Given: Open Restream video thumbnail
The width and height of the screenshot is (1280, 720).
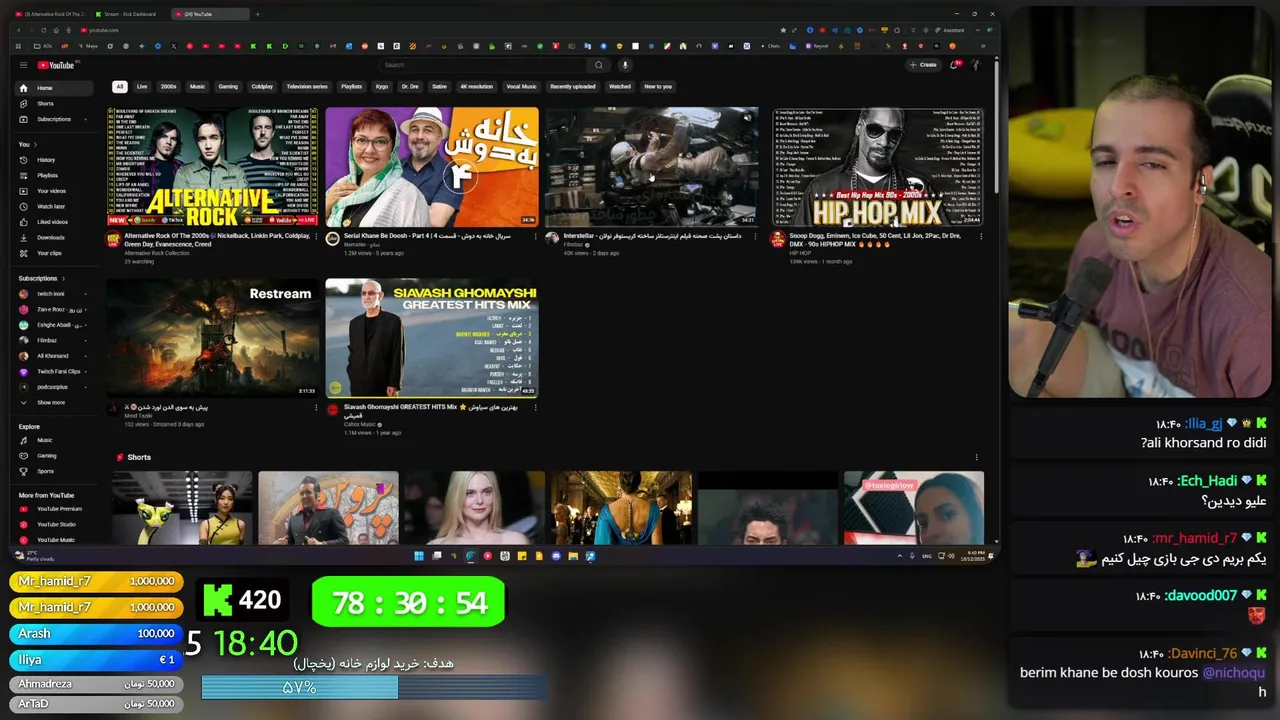Looking at the screenshot, I should (212, 338).
